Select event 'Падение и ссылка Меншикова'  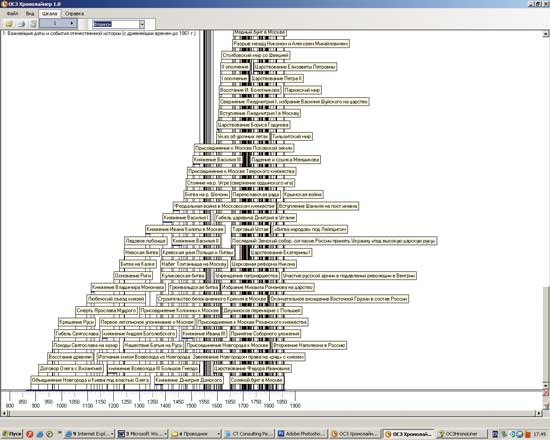[285, 159]
